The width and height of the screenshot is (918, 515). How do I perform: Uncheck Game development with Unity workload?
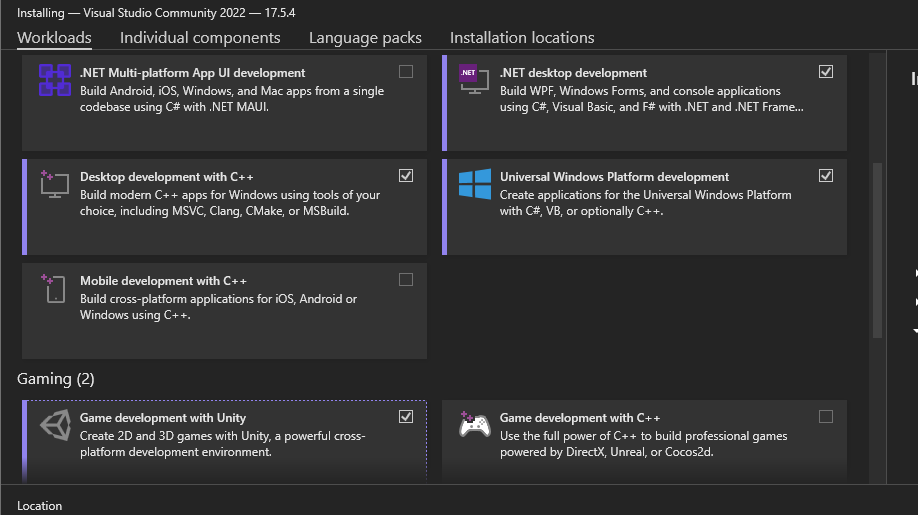coord(406,417)
